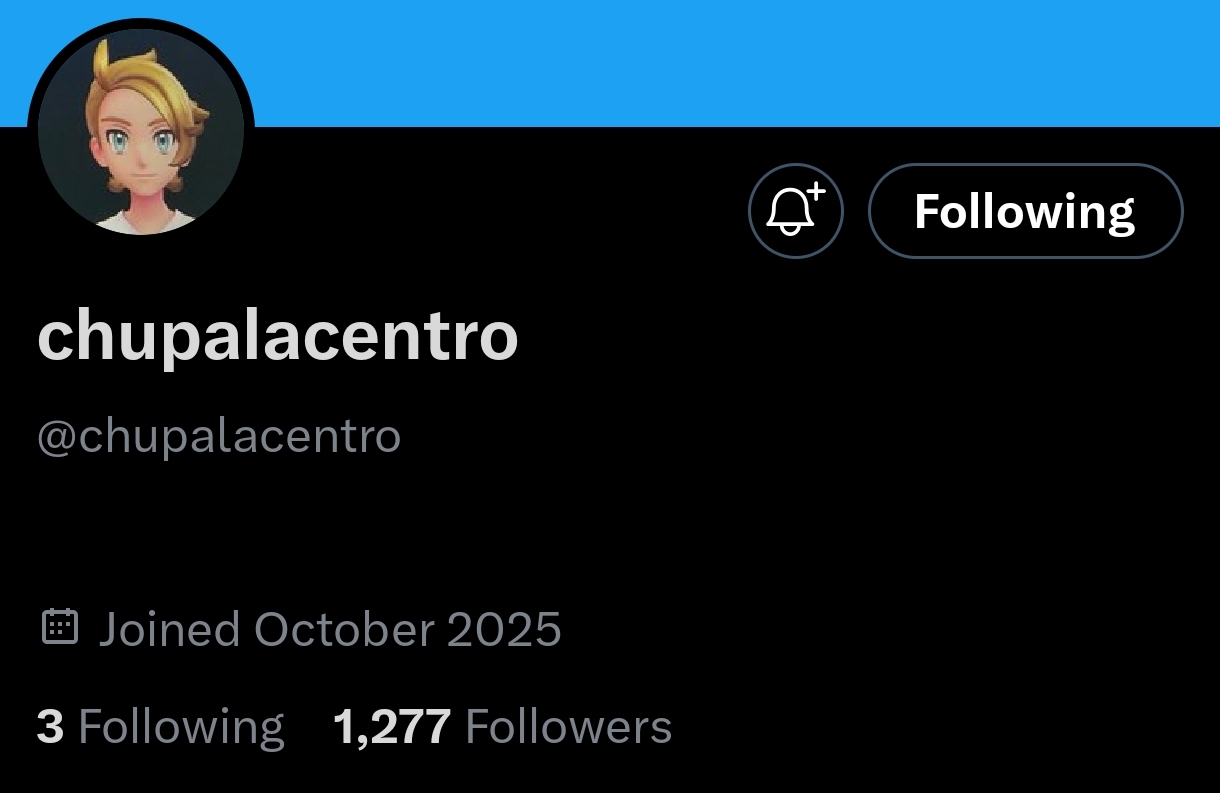Click the follower count number 1,277
Image resolution: width=1220 pixels, height=793 pixels.
click(392, 727)
